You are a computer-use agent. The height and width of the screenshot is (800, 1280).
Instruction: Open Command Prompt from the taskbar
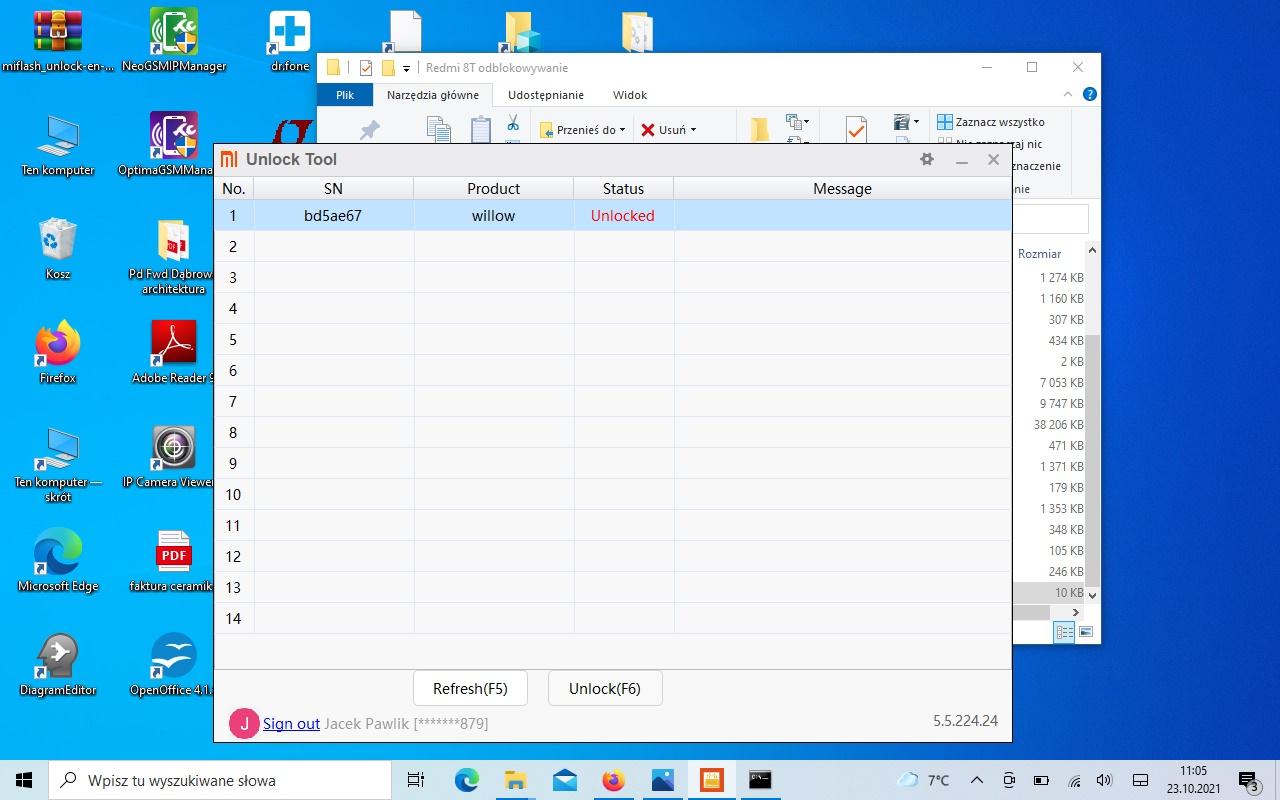point(760,780)
